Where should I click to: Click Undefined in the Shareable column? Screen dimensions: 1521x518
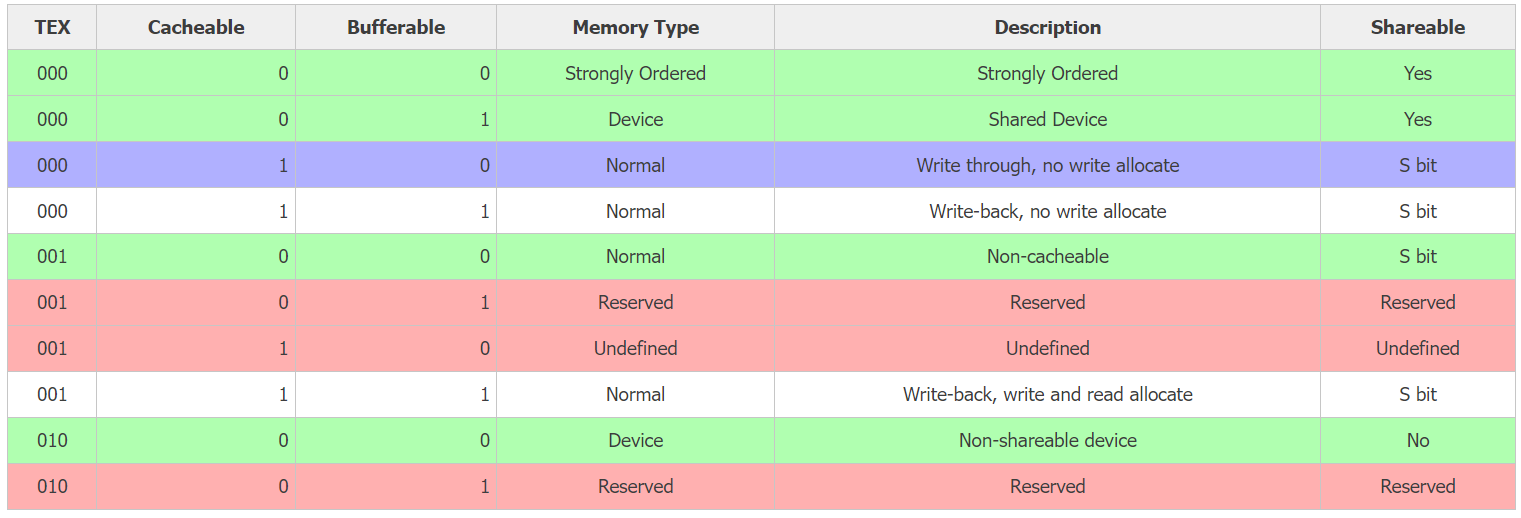(x=1418, y=348)
